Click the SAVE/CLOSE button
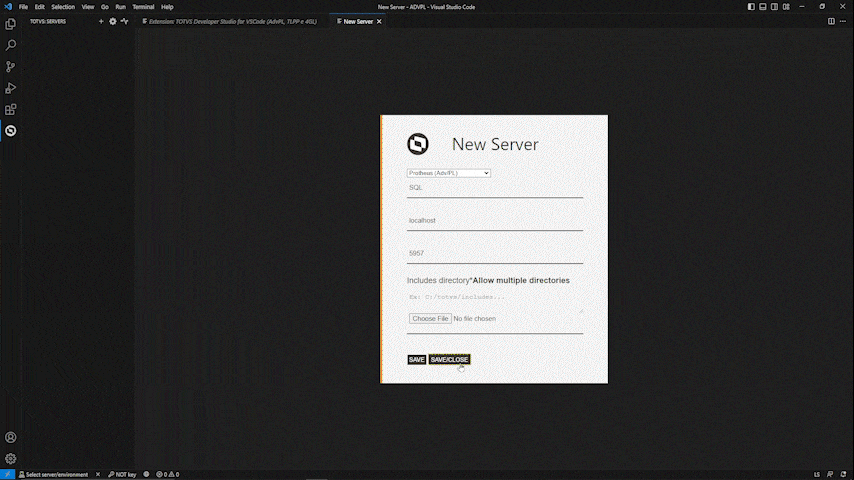Image resolution: width=854 pixels, height=480 pixels. click(x=449, y=360)
